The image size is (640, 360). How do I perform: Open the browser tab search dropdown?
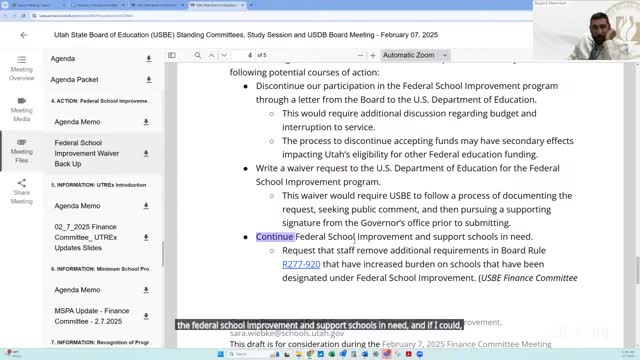tap(5, 5)
